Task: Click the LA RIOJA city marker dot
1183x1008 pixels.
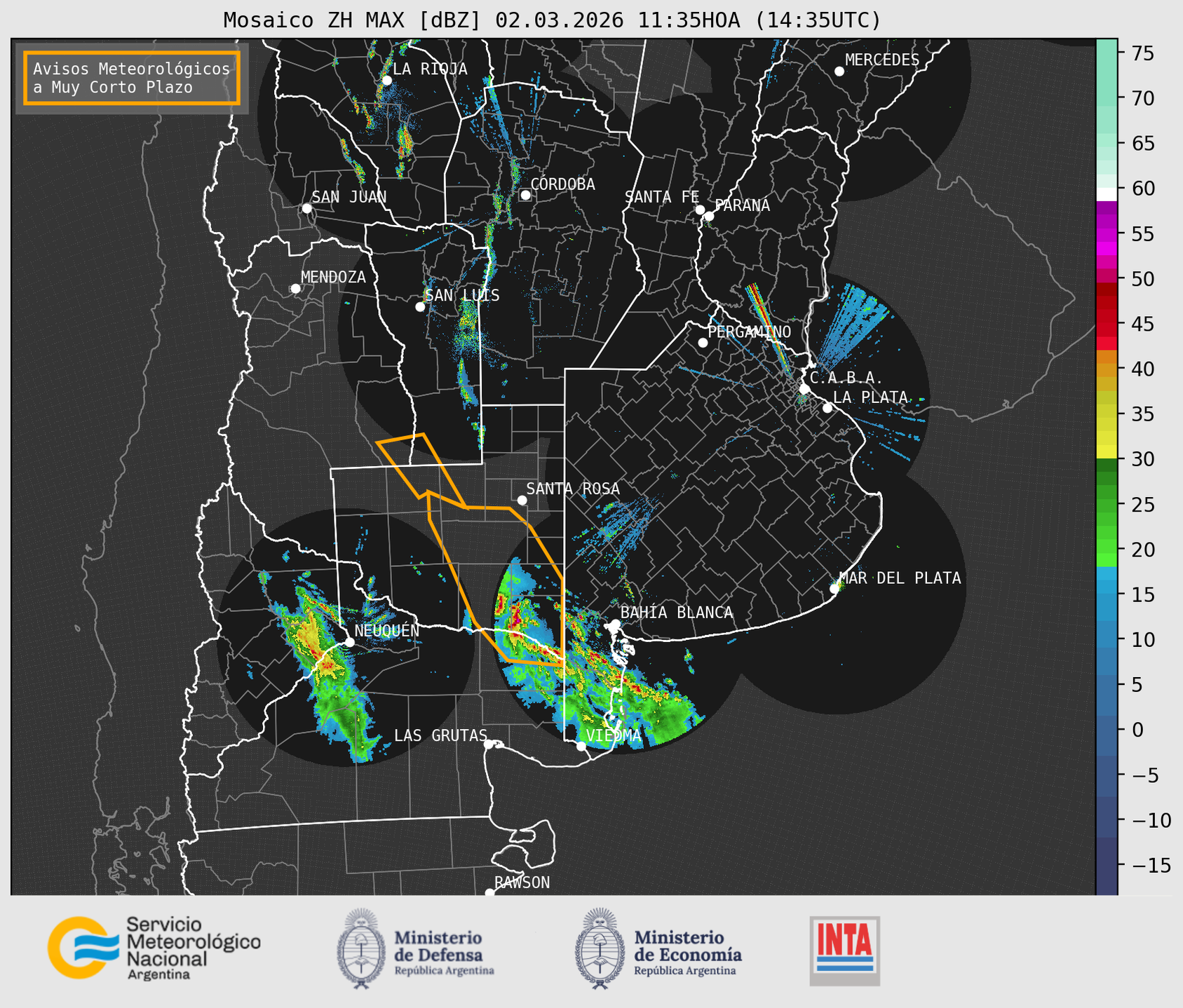Action: pos(386,81)
